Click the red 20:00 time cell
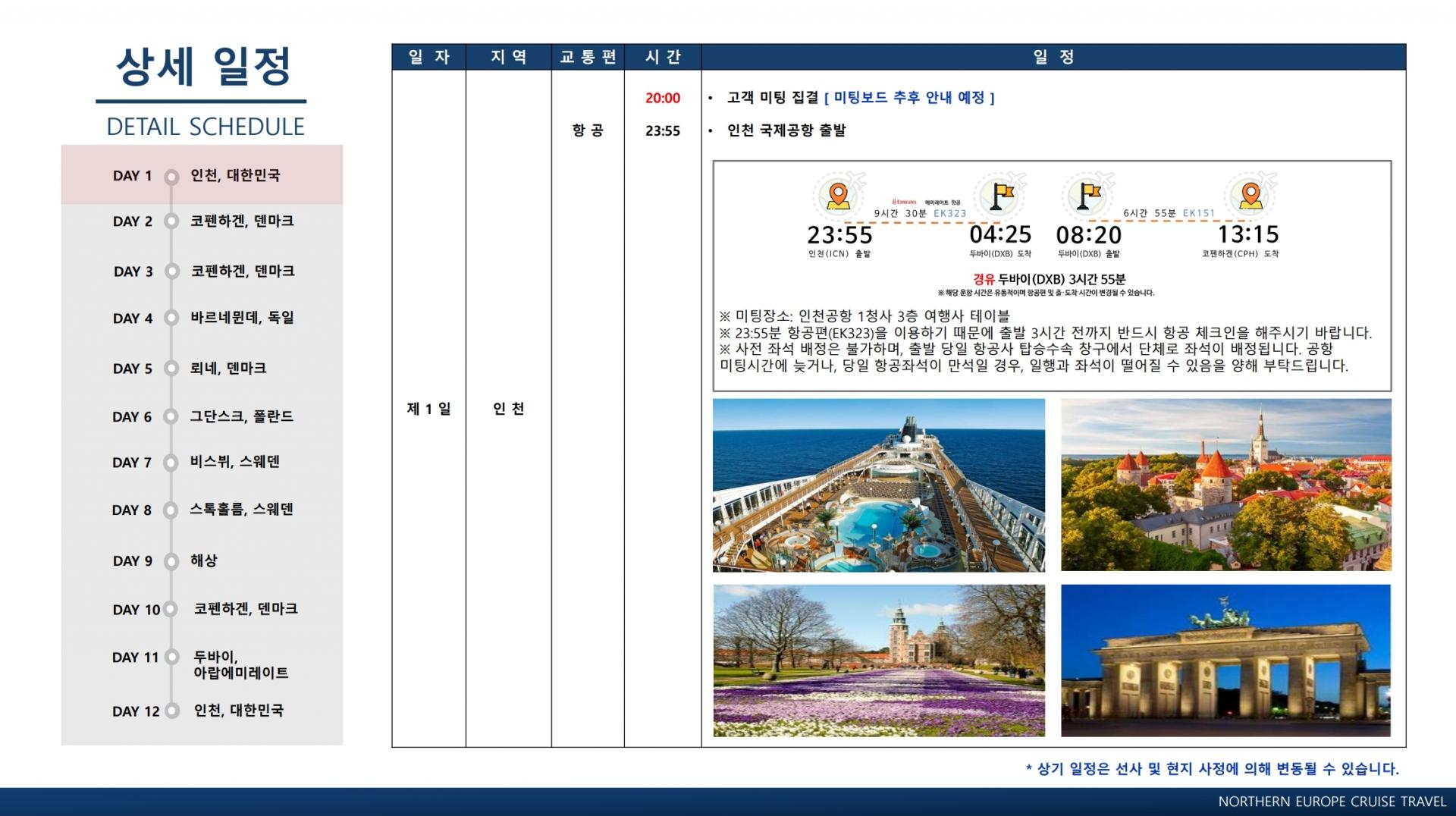Image resolution: width=1456 pixels, height=816 pixels. [x=663, y=98]
